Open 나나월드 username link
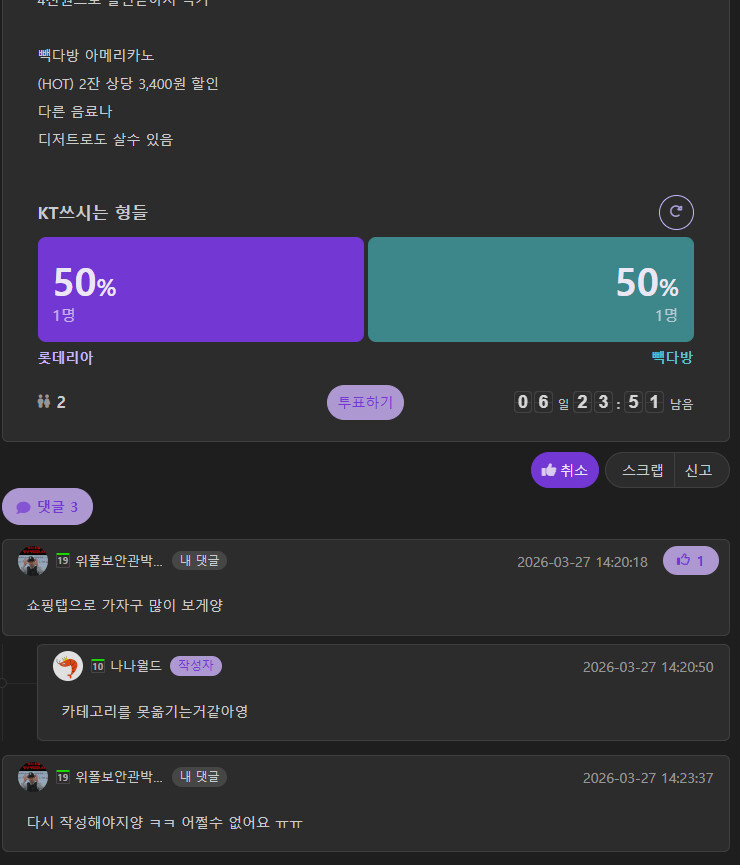The image size is (740, 865). [136, 666]
